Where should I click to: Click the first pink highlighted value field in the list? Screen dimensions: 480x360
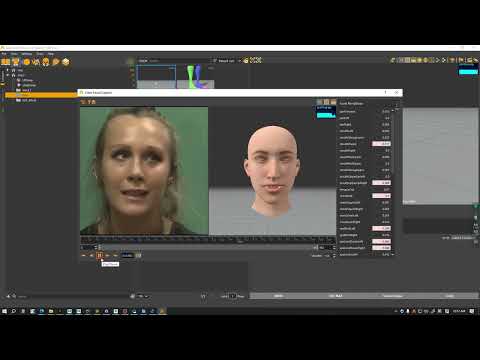381,144
